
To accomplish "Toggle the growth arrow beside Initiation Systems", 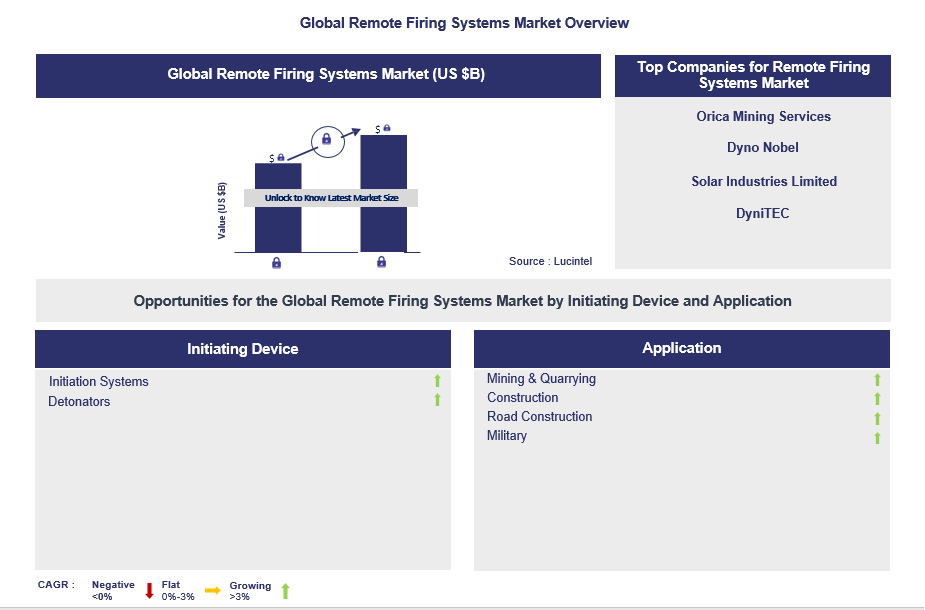I will pyautogui.click(x=437, y=381).
